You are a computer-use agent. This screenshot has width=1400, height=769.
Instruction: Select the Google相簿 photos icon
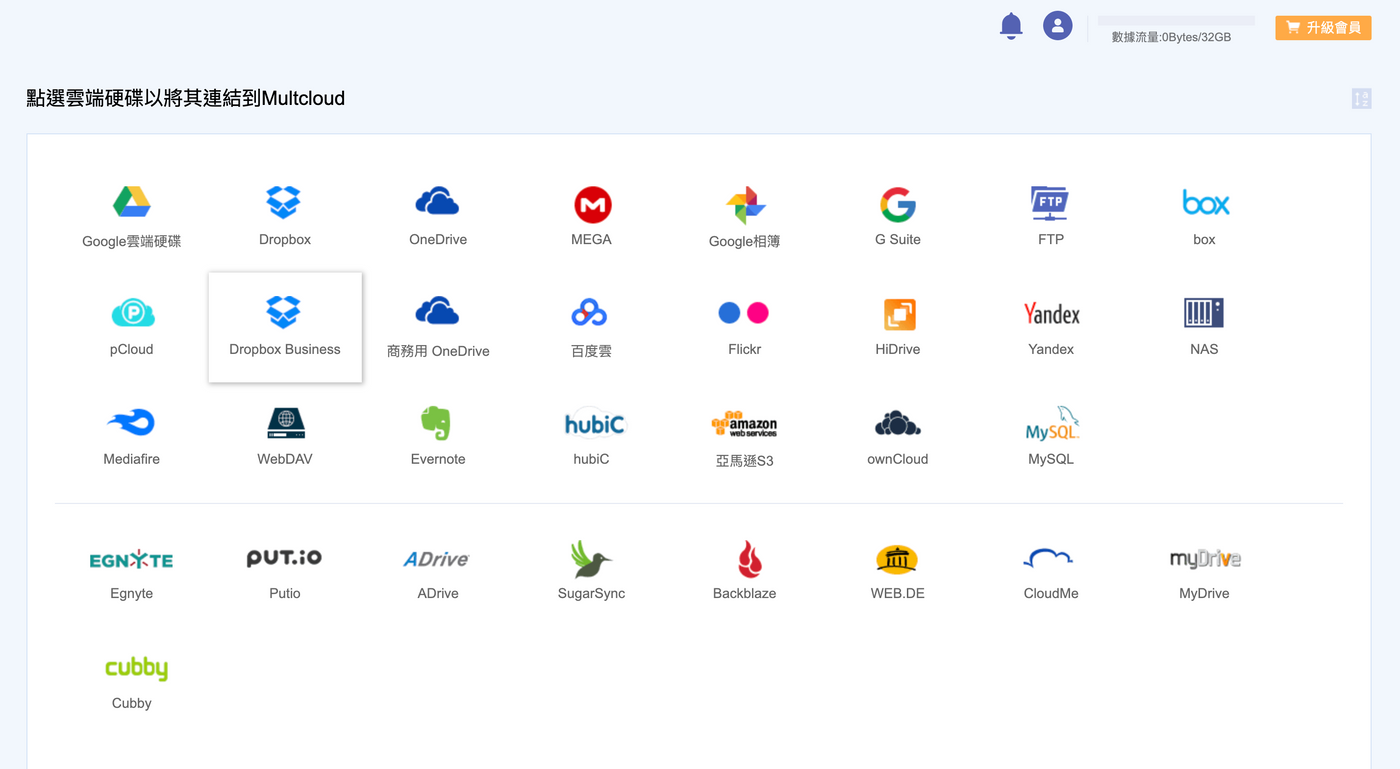[745, 205]
